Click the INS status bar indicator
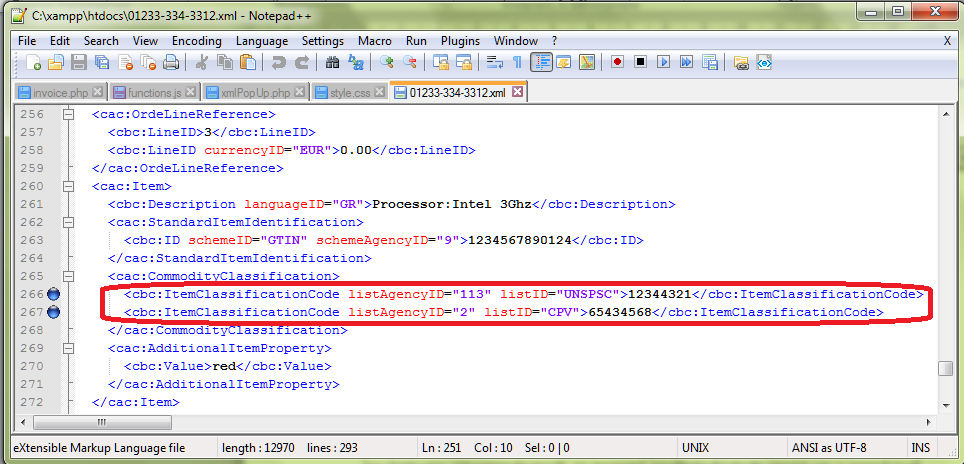 point(920,447)
